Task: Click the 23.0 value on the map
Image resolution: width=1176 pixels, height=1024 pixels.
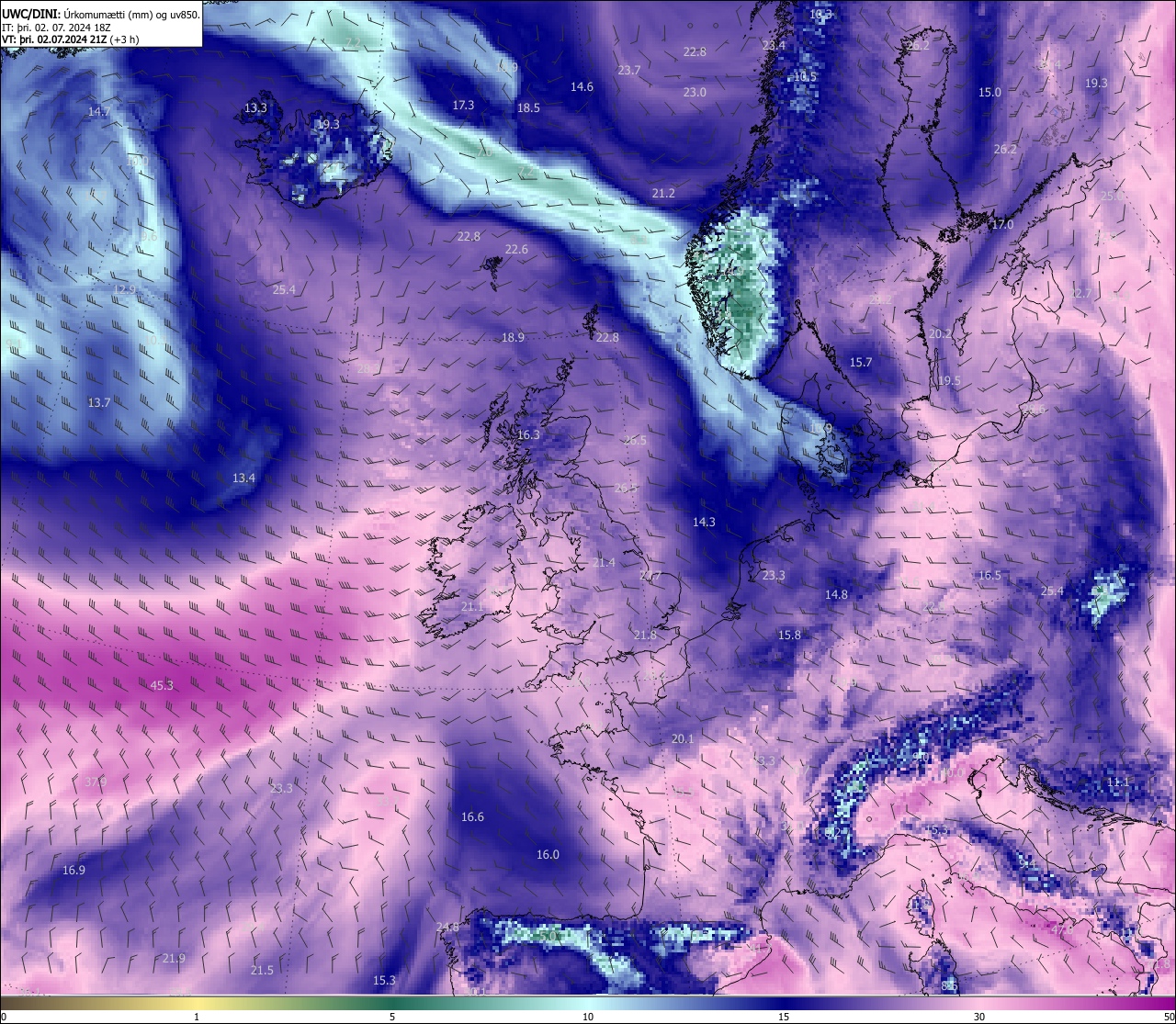Action: [695, 92]
